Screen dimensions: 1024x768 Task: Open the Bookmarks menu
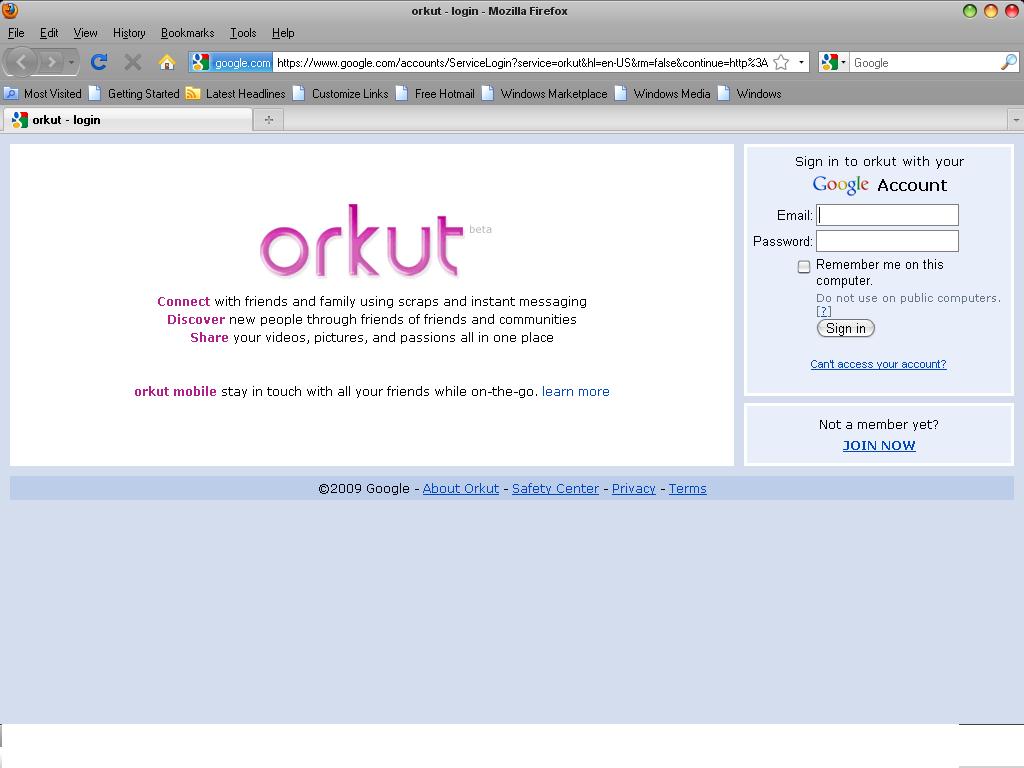pyautogui.click(x=187, y=33)
